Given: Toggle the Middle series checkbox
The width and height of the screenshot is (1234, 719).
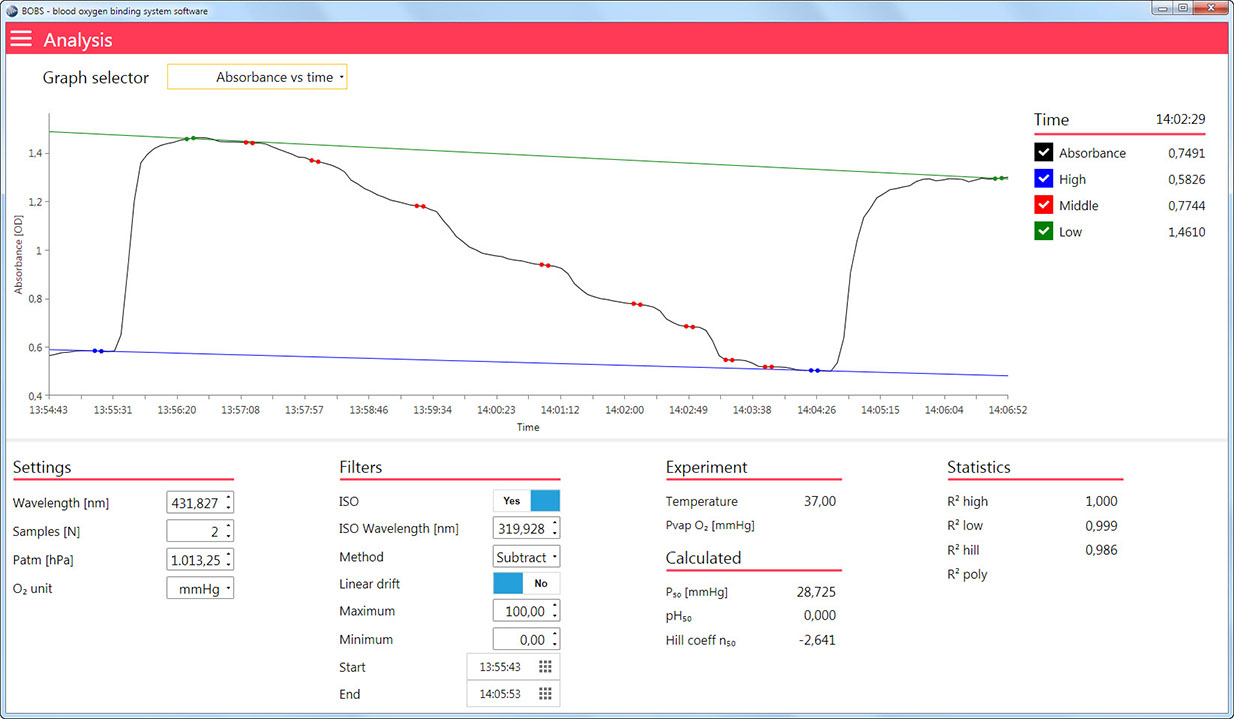Looking at the screenshot, I should [x=1044, y=205].
